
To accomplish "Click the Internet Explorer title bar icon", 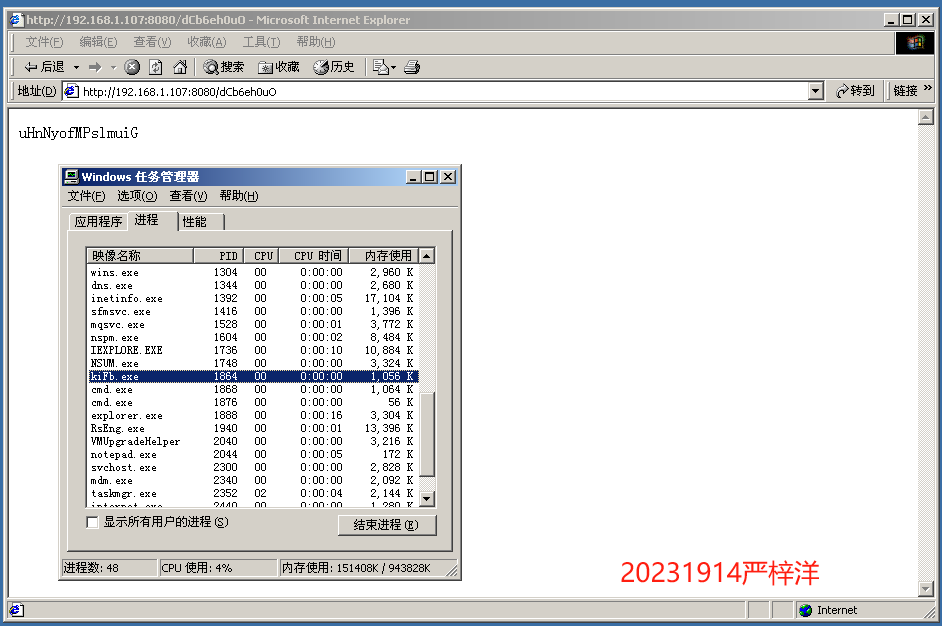I will (x=17, y=19).
